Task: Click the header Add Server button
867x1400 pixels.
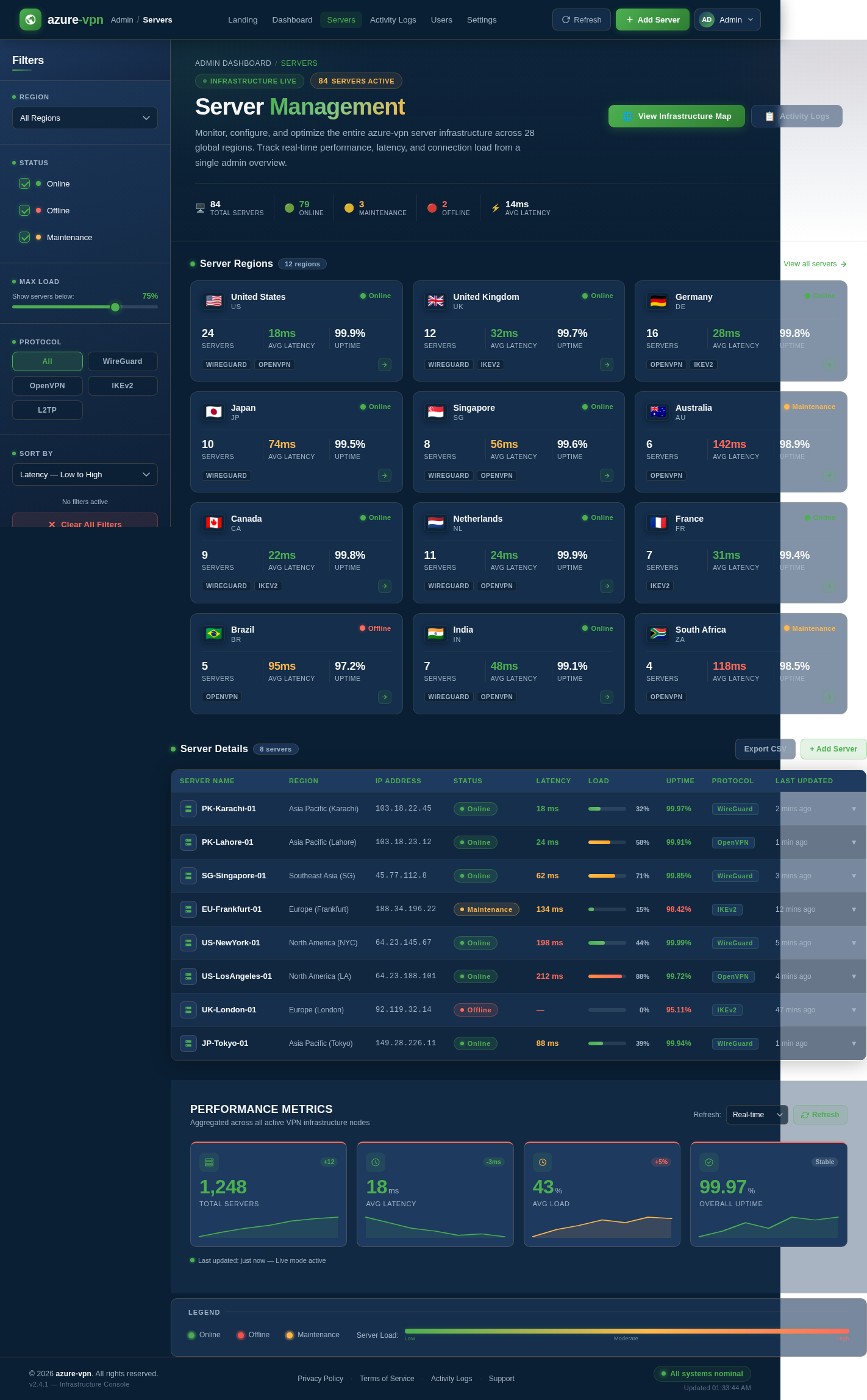Action: point(652,20)
